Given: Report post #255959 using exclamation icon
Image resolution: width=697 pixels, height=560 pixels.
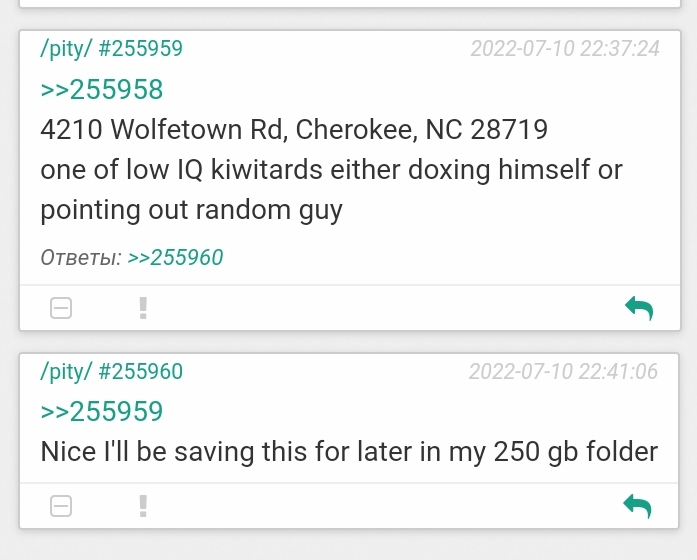Looking at the screenshot, I should [x=143, y=308].
